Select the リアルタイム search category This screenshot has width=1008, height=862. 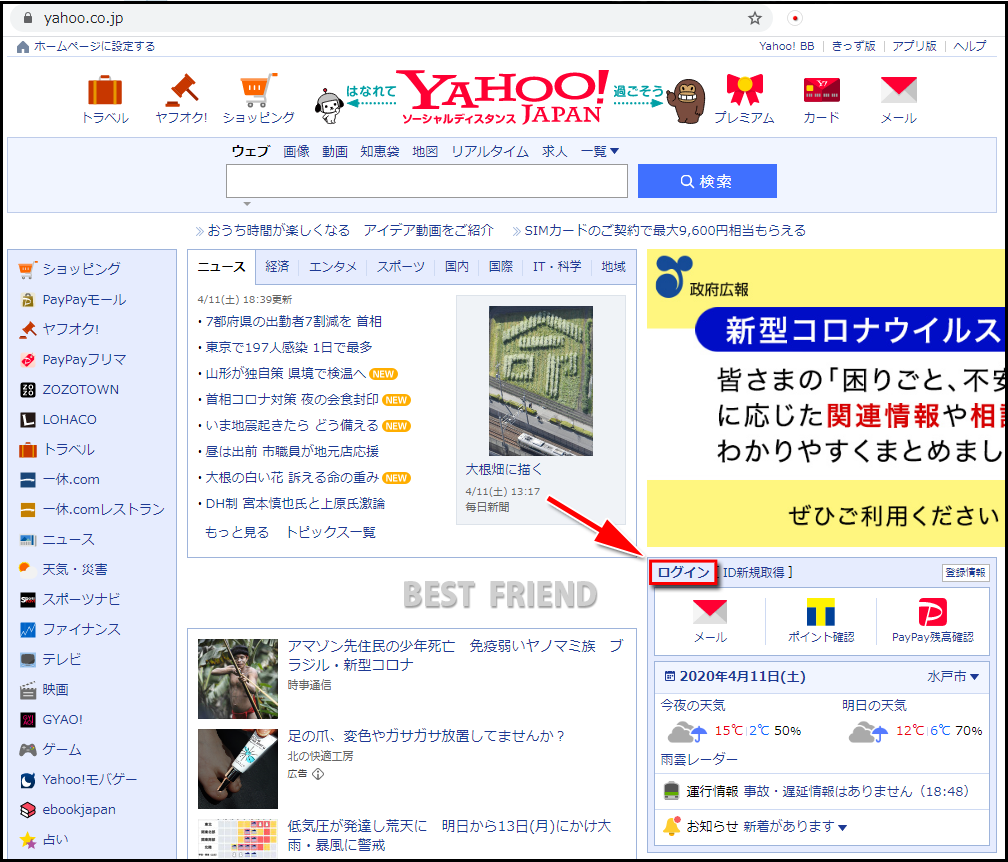pos(490,152)
